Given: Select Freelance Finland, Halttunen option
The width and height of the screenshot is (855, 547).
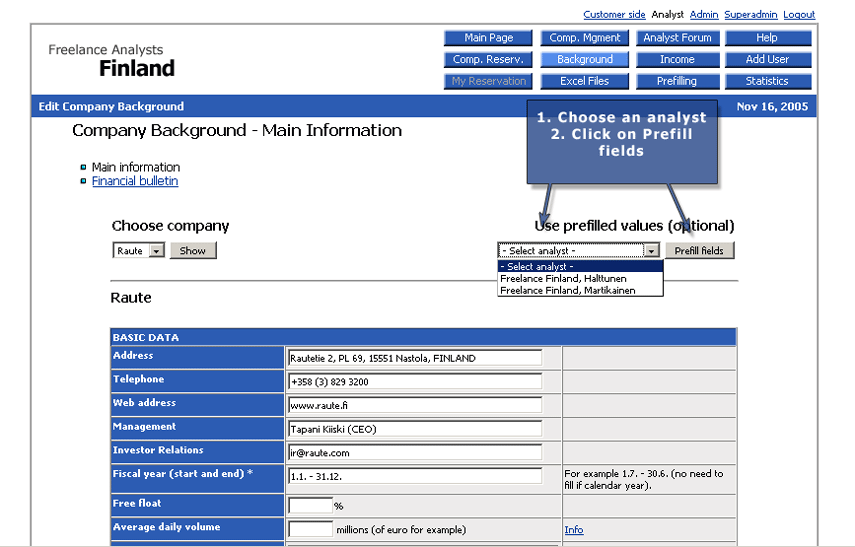Looking at the screenshot, I should point(580,279).
